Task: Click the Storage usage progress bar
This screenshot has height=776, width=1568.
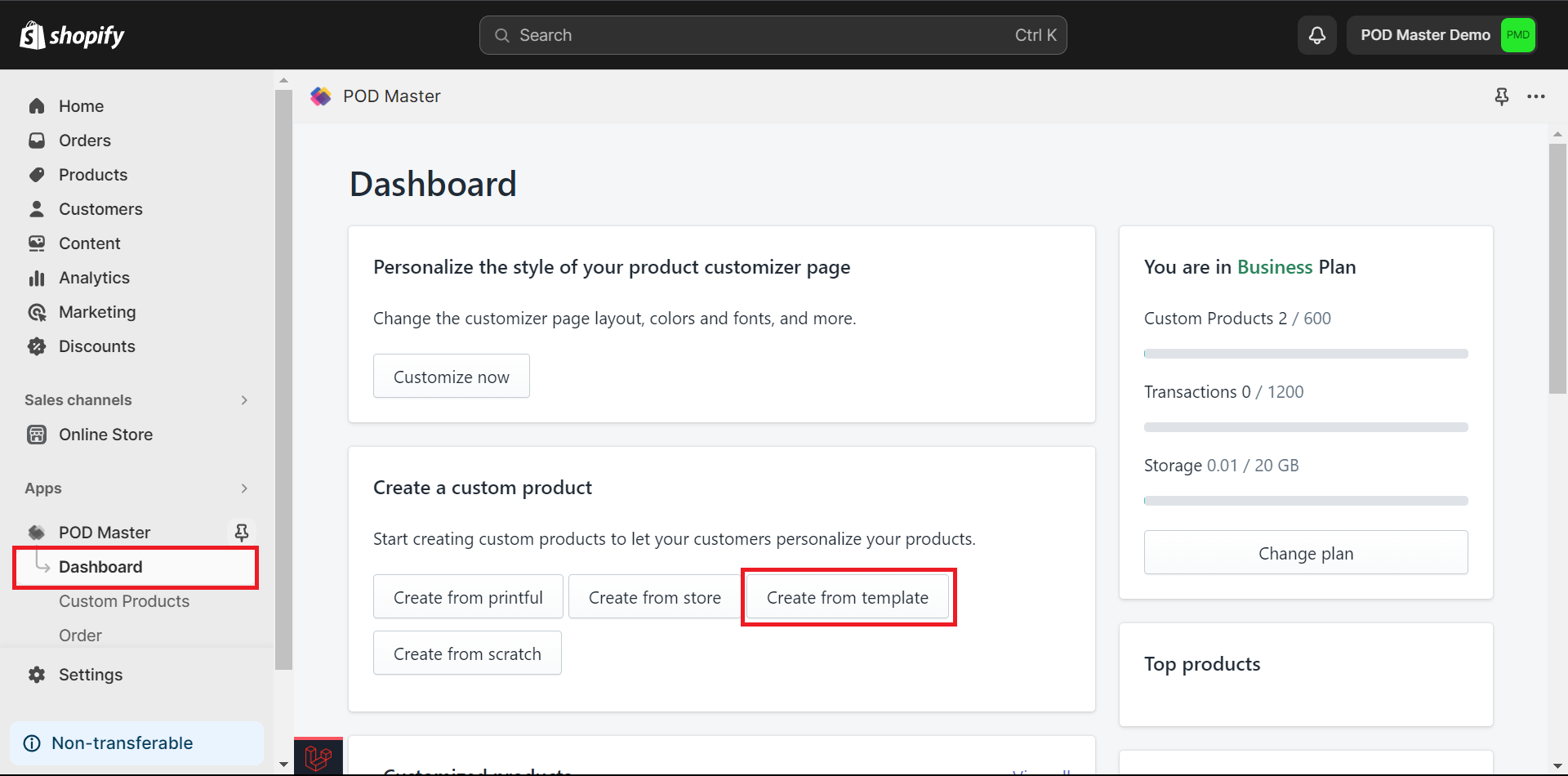Action: tap(1306, 501)
